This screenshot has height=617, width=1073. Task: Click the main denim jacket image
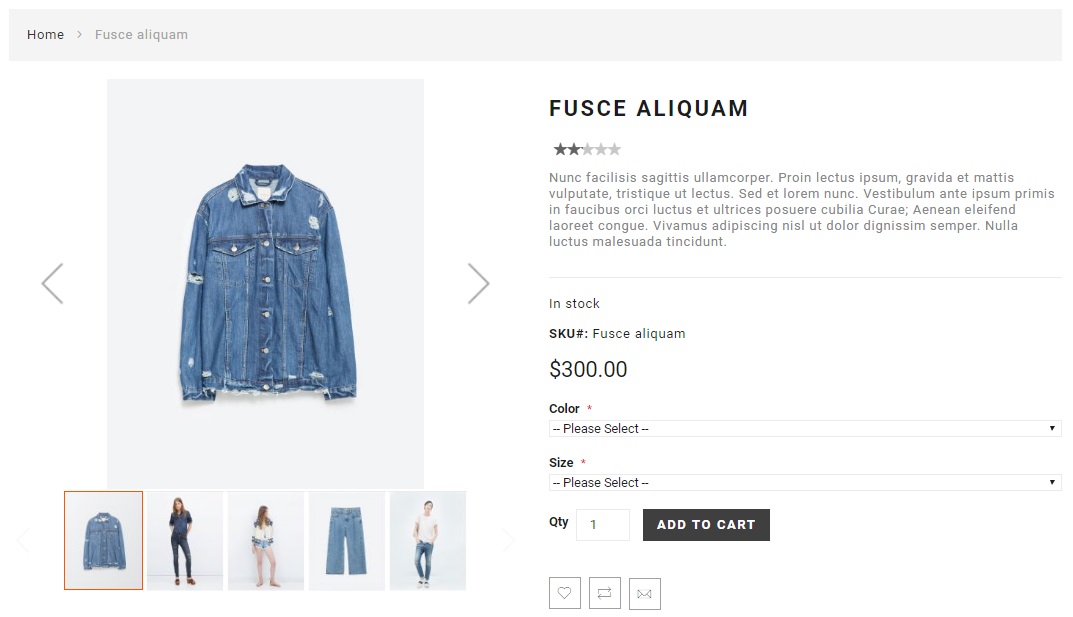[x=266, y=284]
